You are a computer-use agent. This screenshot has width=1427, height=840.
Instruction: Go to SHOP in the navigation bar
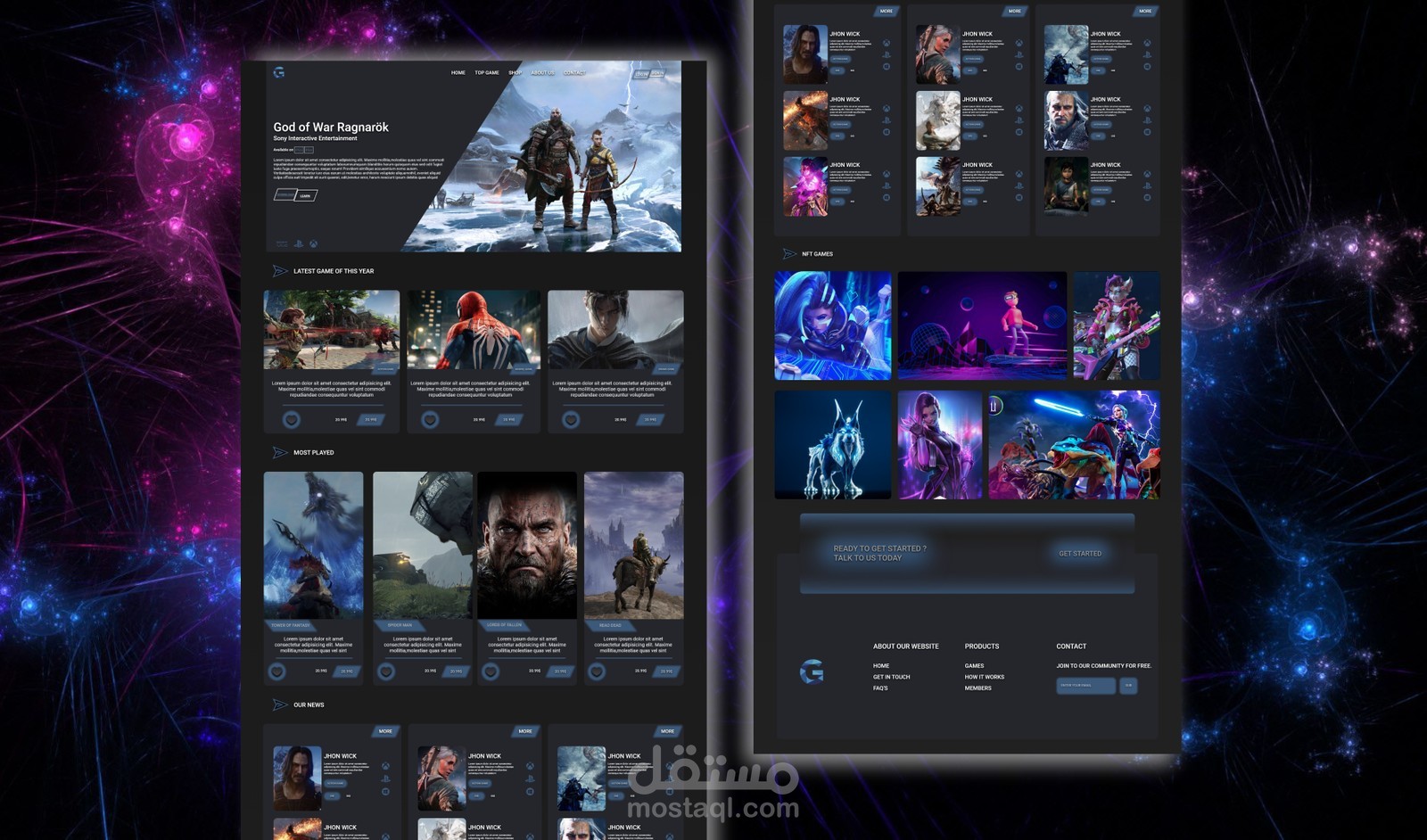[x=515, y=73]
